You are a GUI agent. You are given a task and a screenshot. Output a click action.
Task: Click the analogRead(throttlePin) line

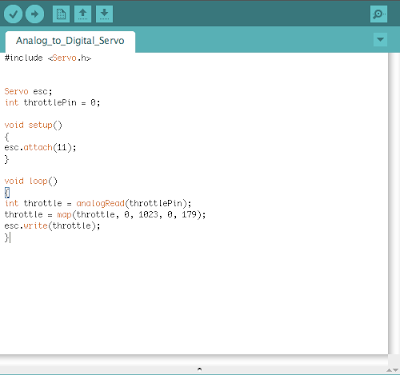tap(98, 203)
